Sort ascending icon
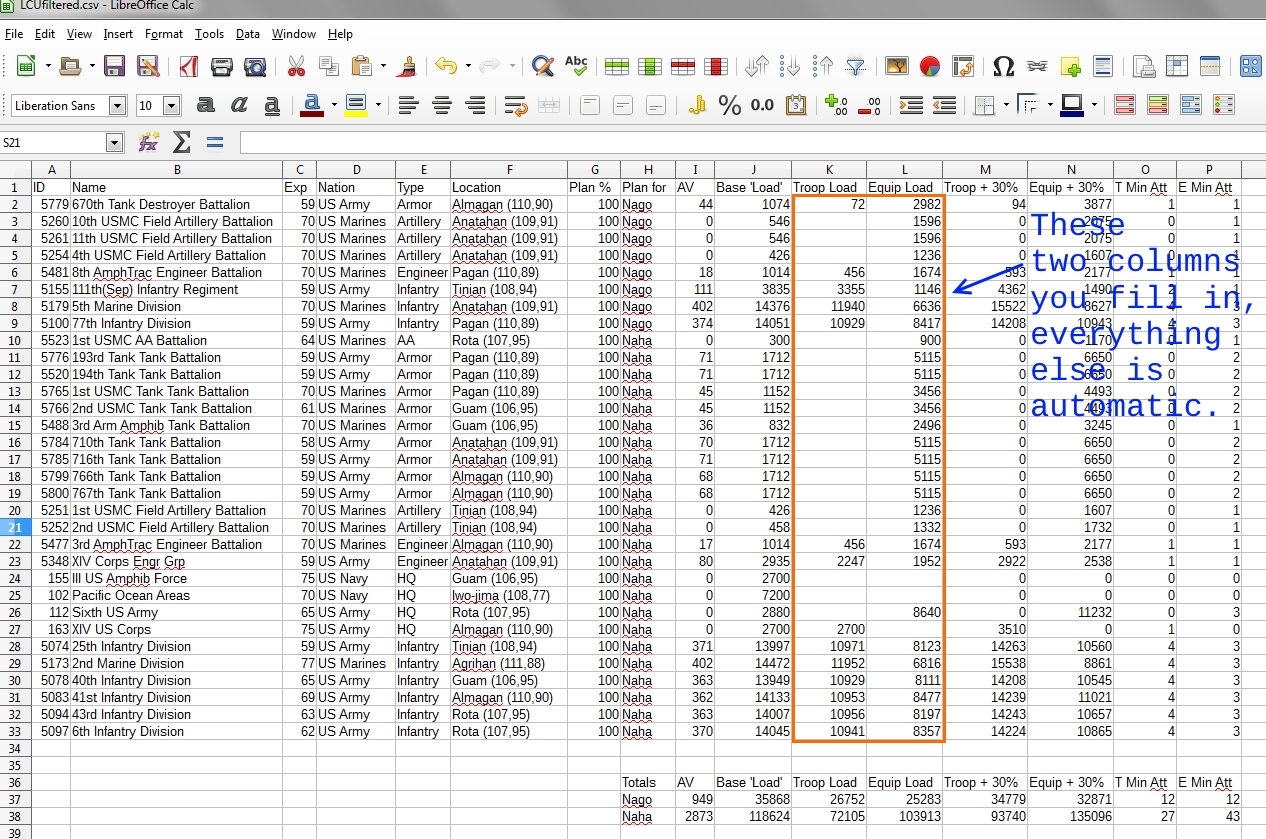1266x839 pixels. [790, 67]
